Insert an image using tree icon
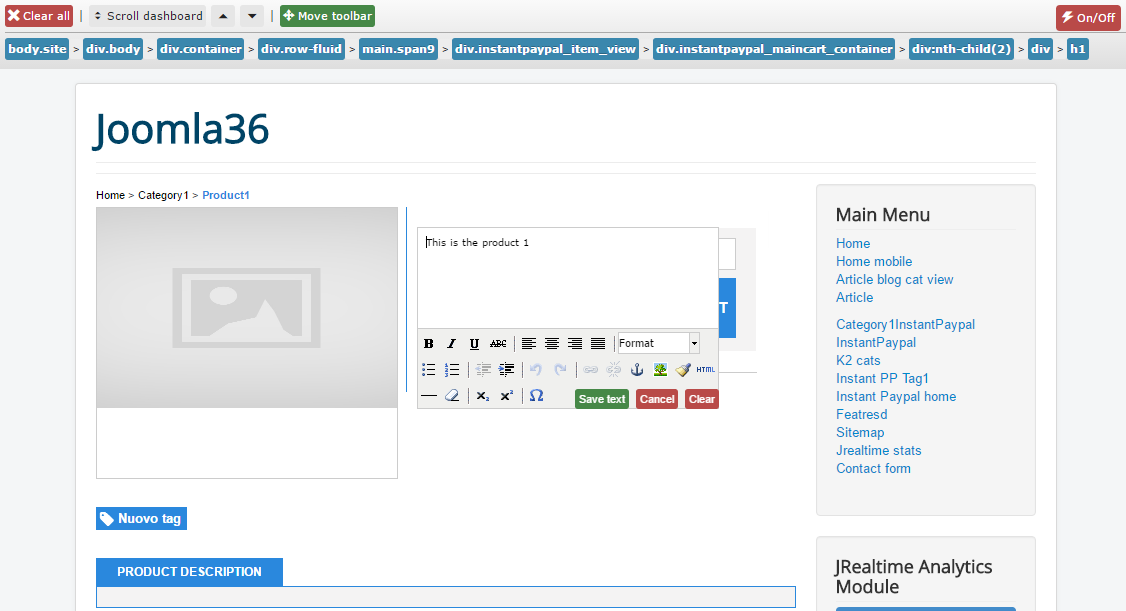The image size is (1126, 611). [x=660, y=370]
